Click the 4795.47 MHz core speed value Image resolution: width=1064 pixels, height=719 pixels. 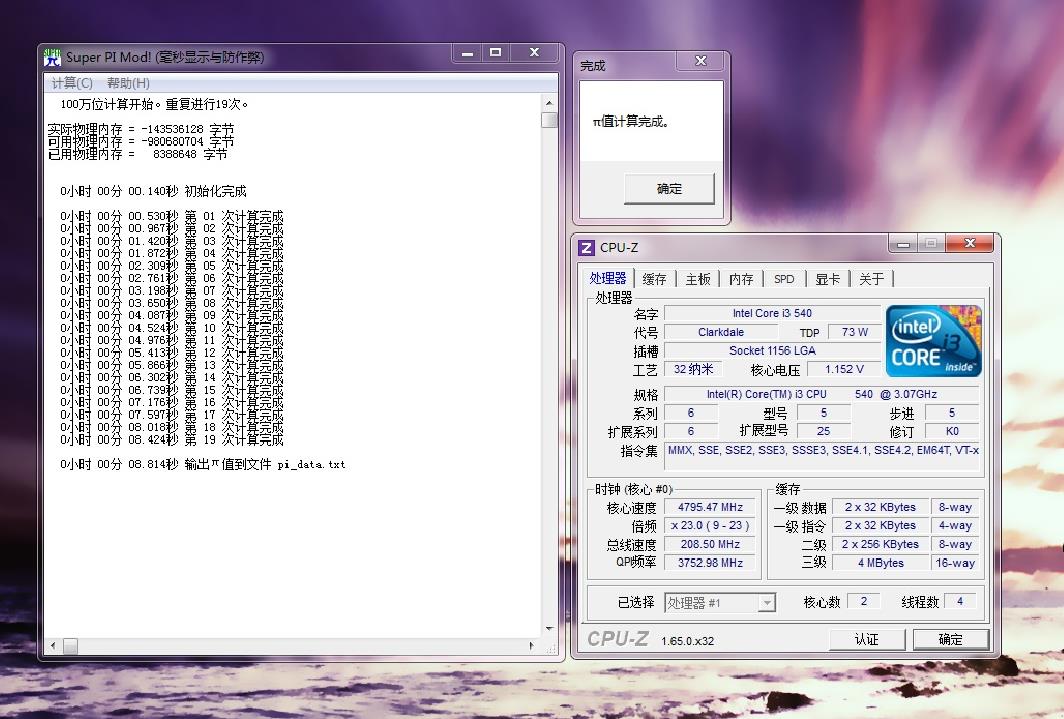tap(710, 507)
